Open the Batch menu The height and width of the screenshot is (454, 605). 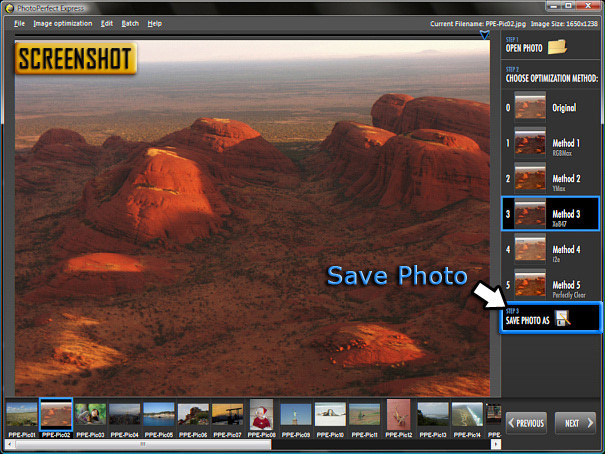[x=130, y=24]
